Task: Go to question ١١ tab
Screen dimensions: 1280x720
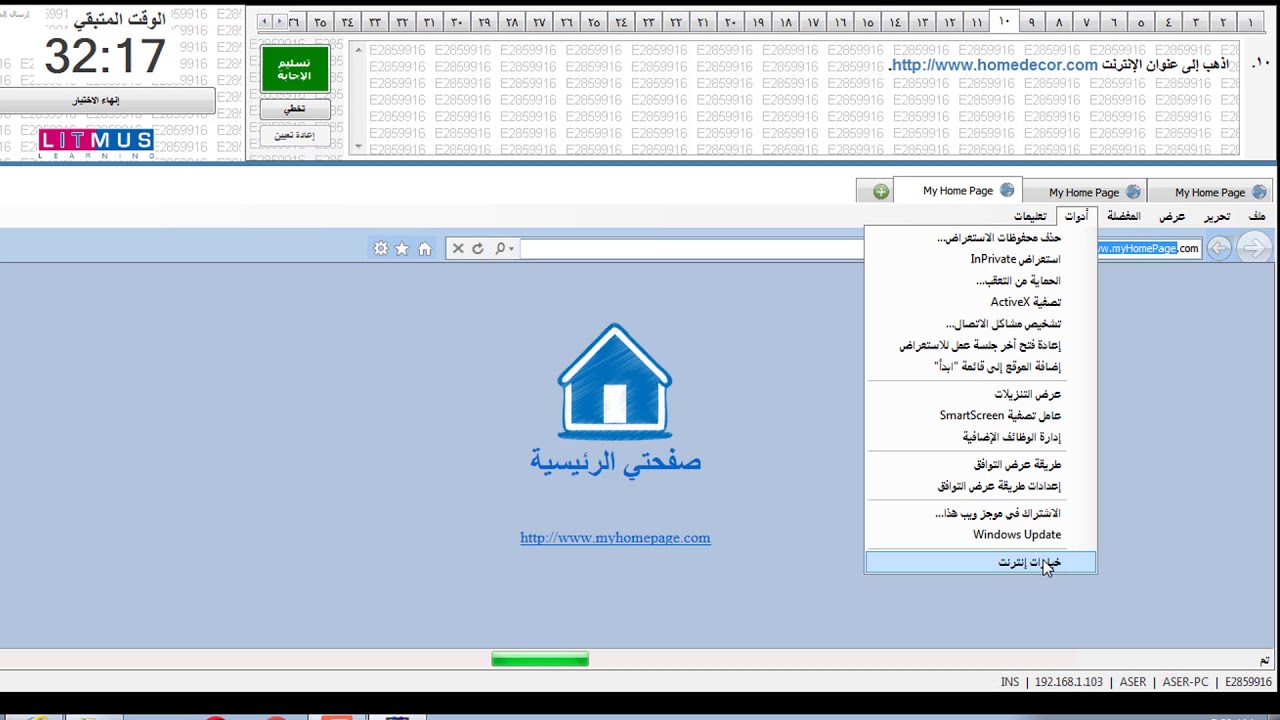Action: click(x=977, y=22)
